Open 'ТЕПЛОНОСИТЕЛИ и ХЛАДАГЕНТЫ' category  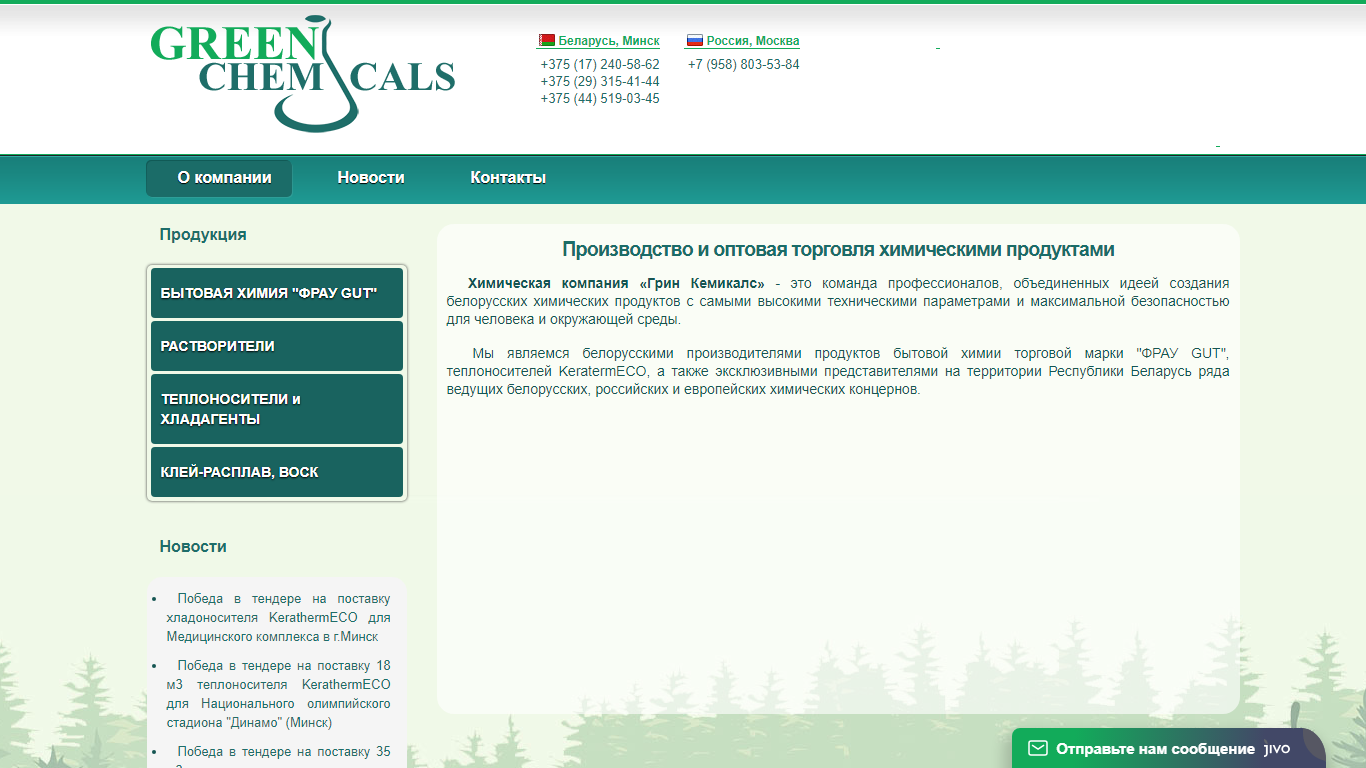point(277,409)
